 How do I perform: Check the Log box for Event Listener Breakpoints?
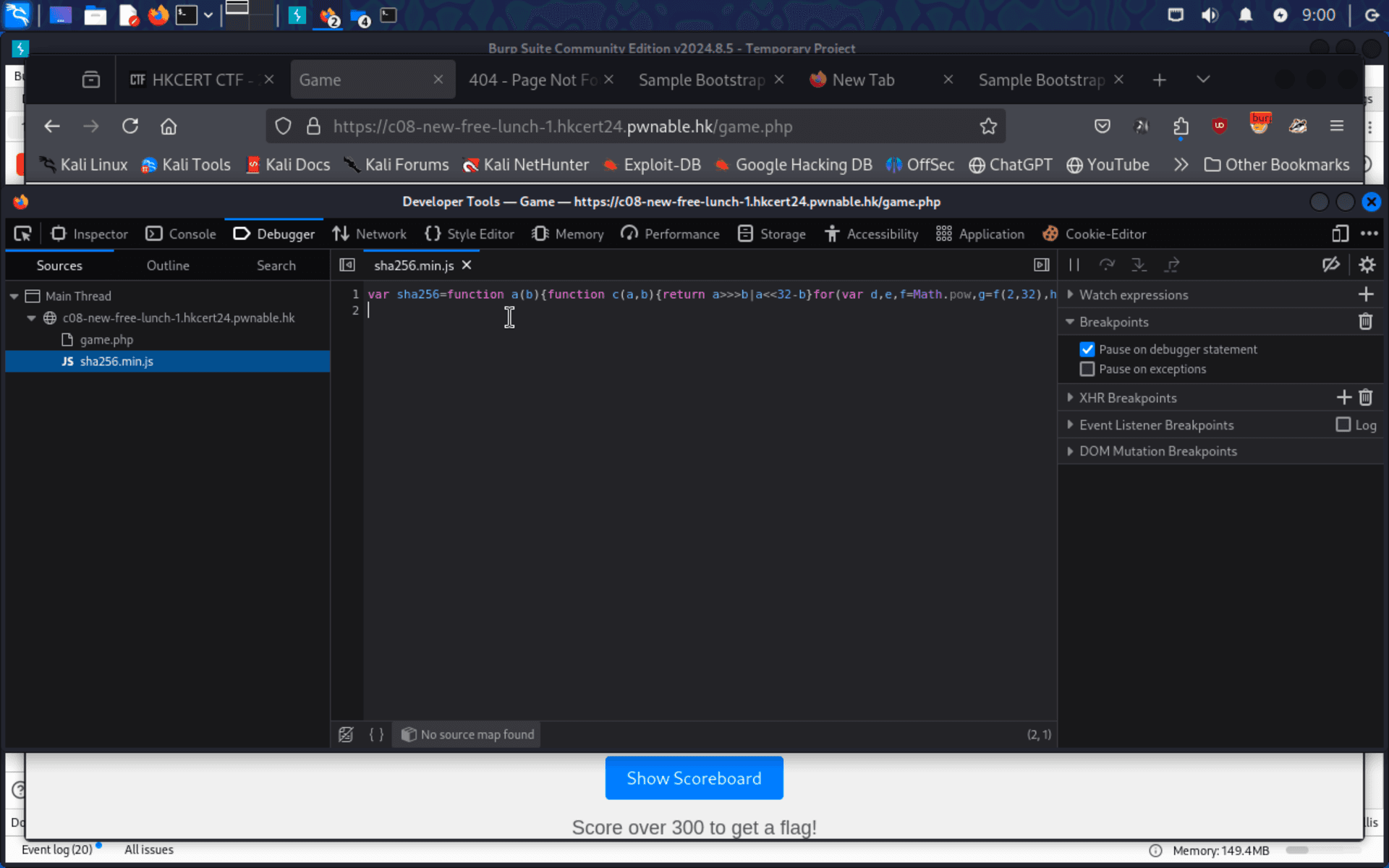(x=1343, y=425)
